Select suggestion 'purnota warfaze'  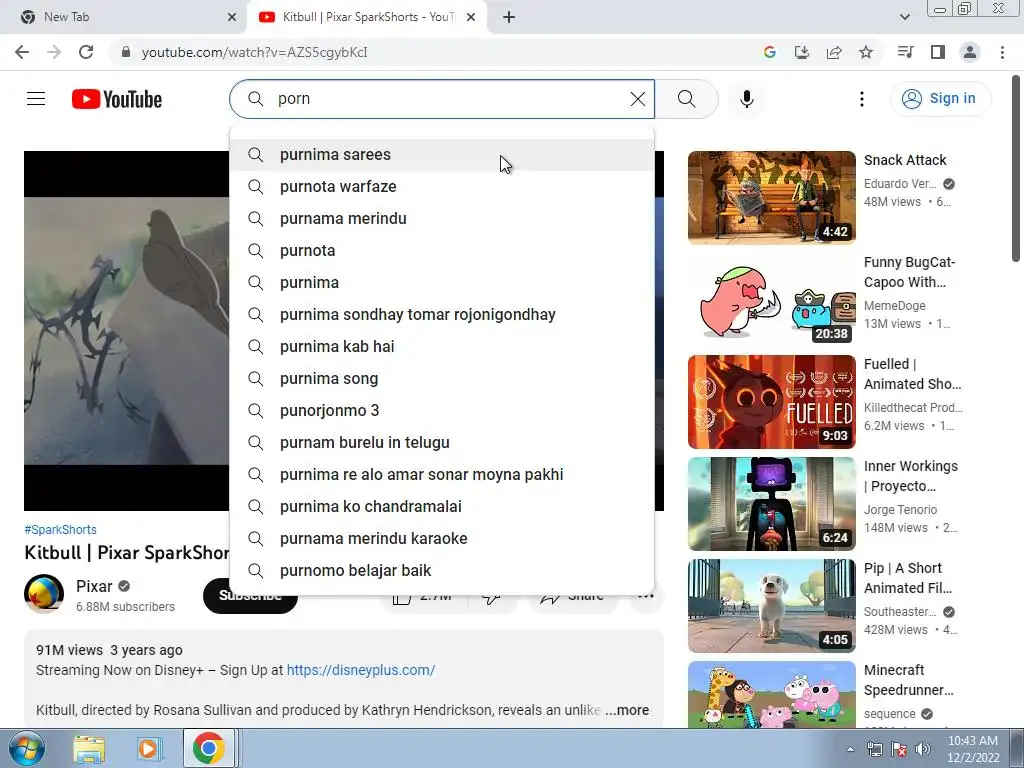[441, 187]
